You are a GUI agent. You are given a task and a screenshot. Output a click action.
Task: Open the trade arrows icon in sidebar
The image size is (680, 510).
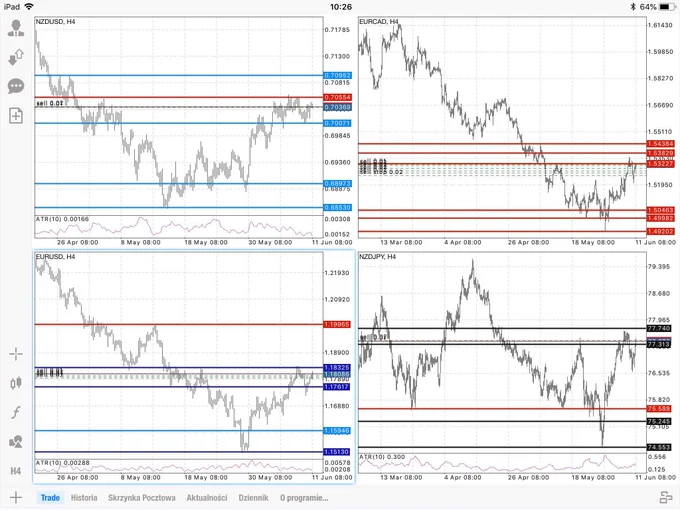(16, 57)
